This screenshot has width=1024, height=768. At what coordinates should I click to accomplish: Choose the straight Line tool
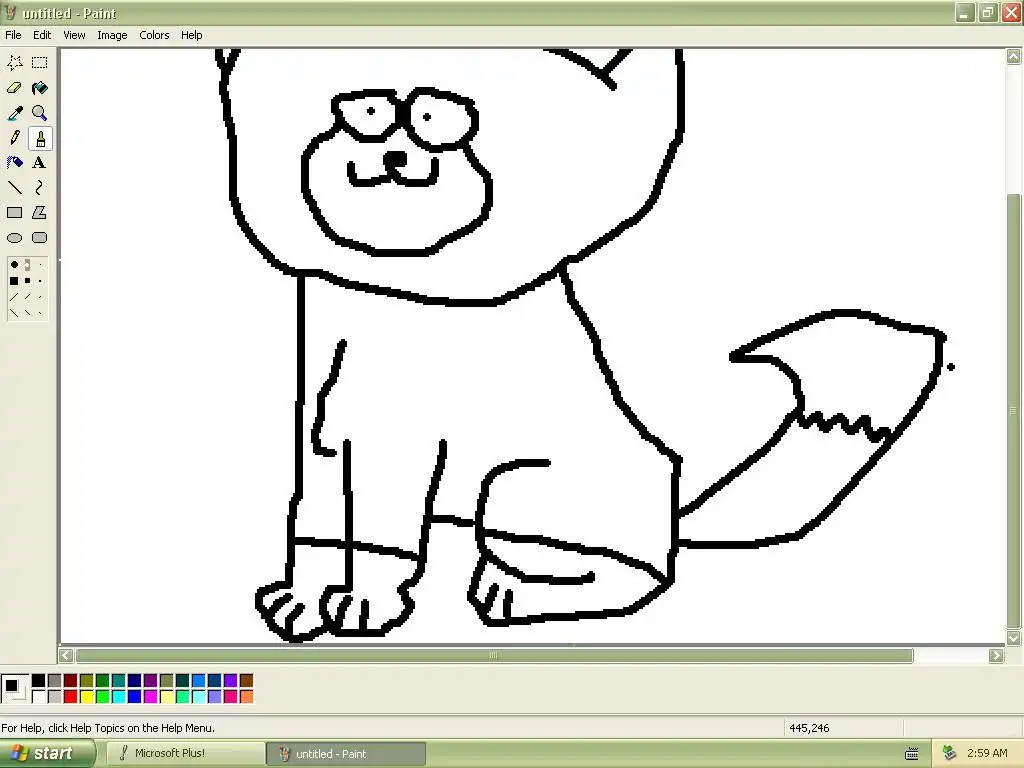[x=14, y=187]
